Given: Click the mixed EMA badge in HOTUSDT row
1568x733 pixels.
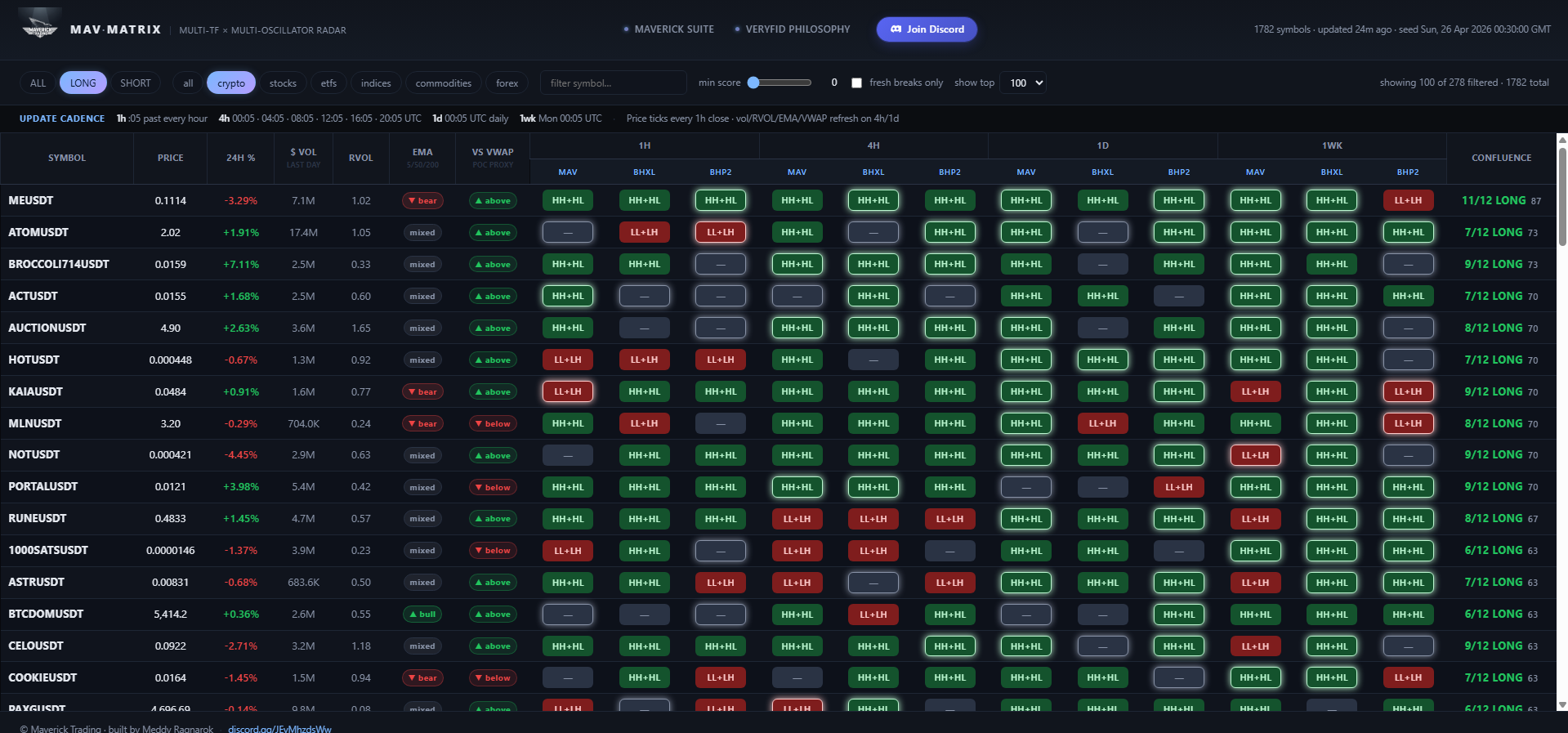Looking at the screenshot, I should point(422,360).
